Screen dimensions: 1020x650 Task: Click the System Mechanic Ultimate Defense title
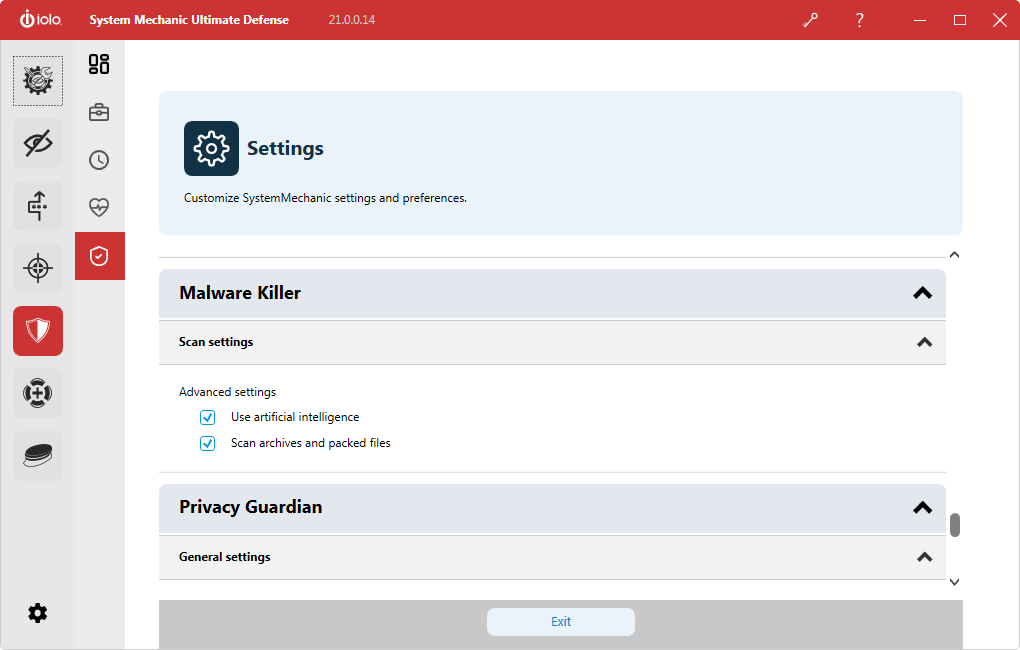tap(189, 20)
